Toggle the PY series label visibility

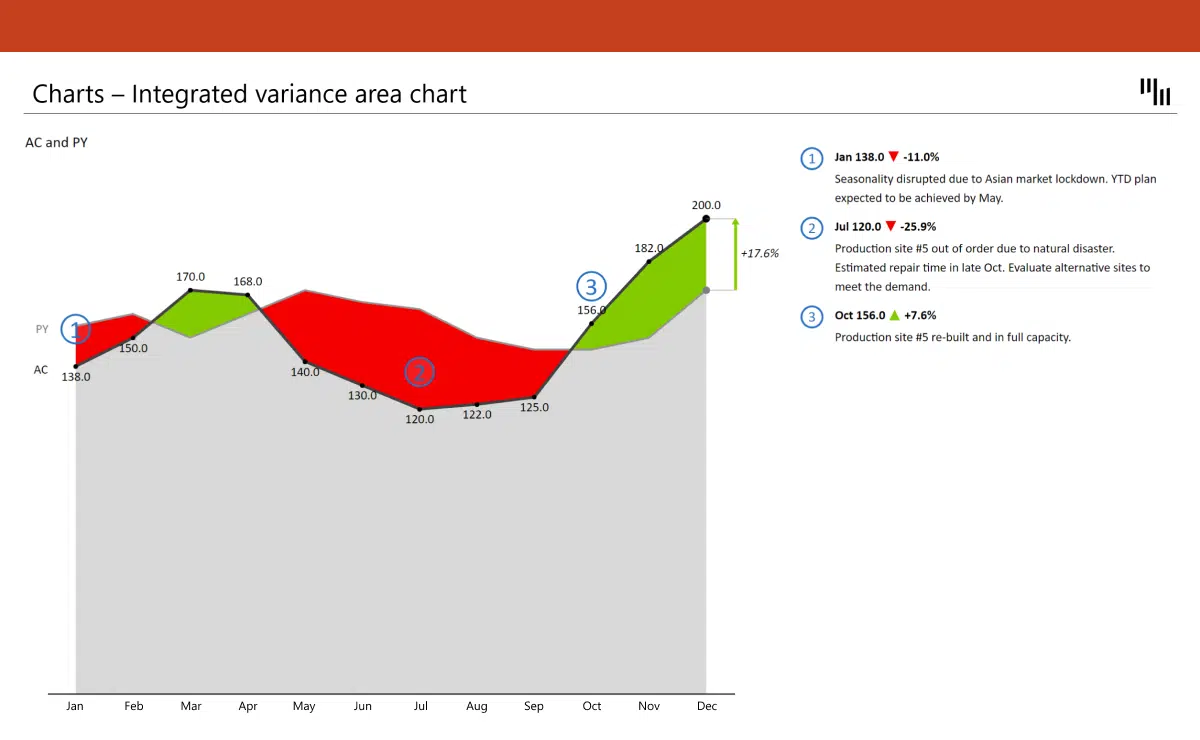[42, 328]
